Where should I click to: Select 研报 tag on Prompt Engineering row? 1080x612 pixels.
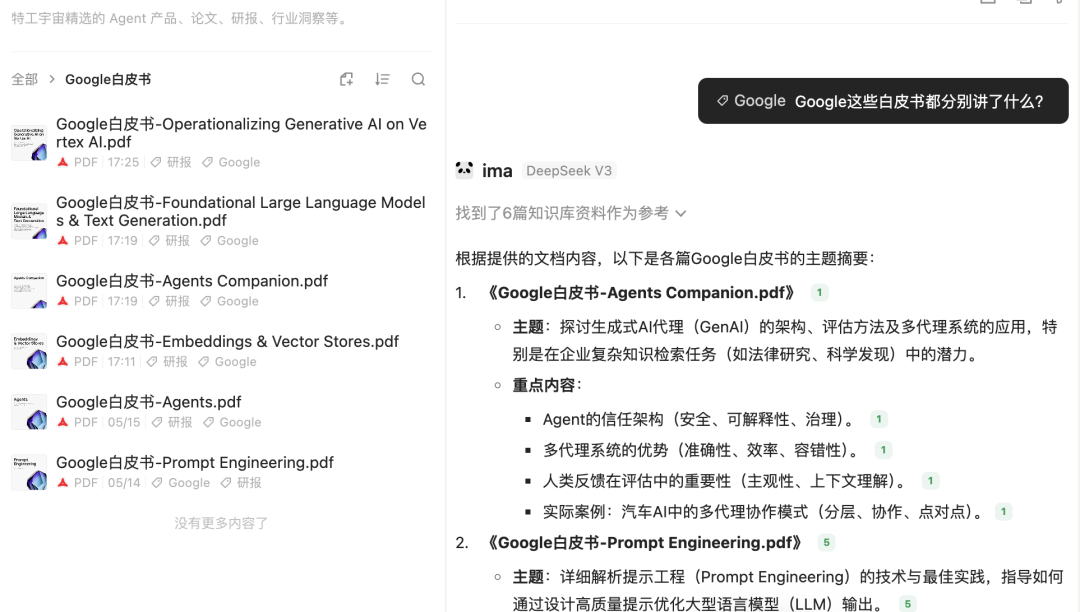241,483
